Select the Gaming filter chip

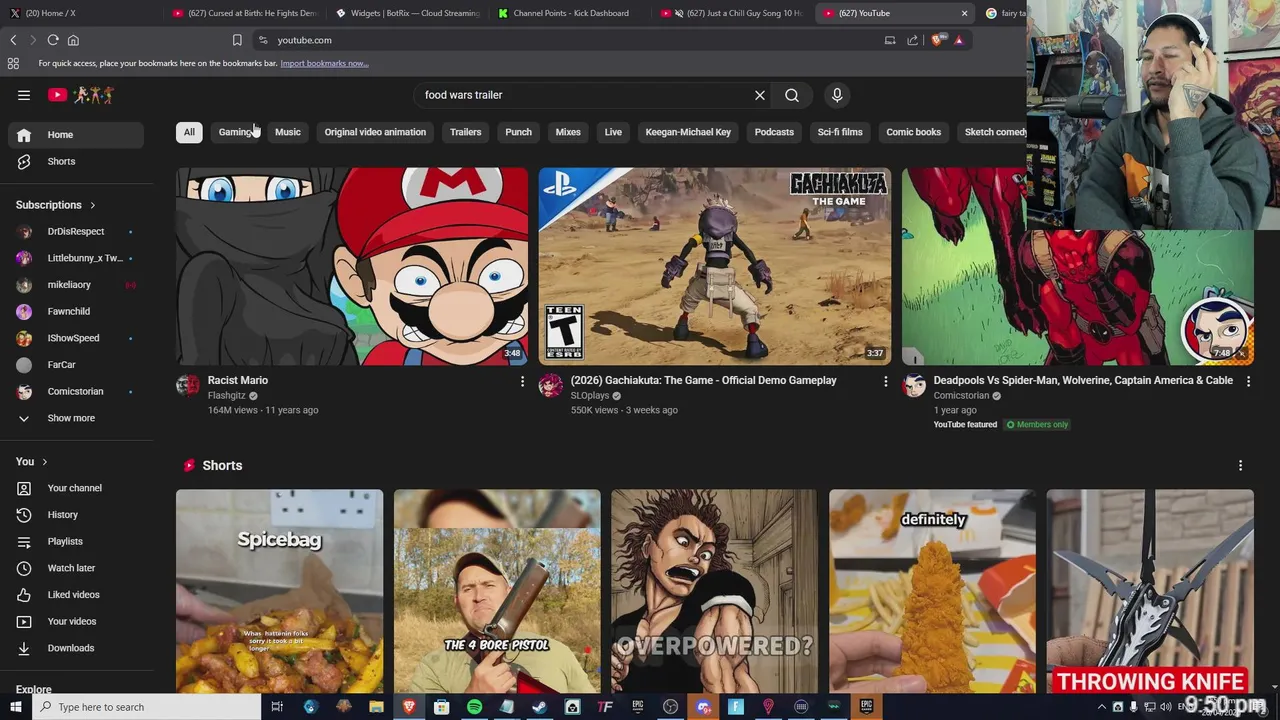click(236, 132)
